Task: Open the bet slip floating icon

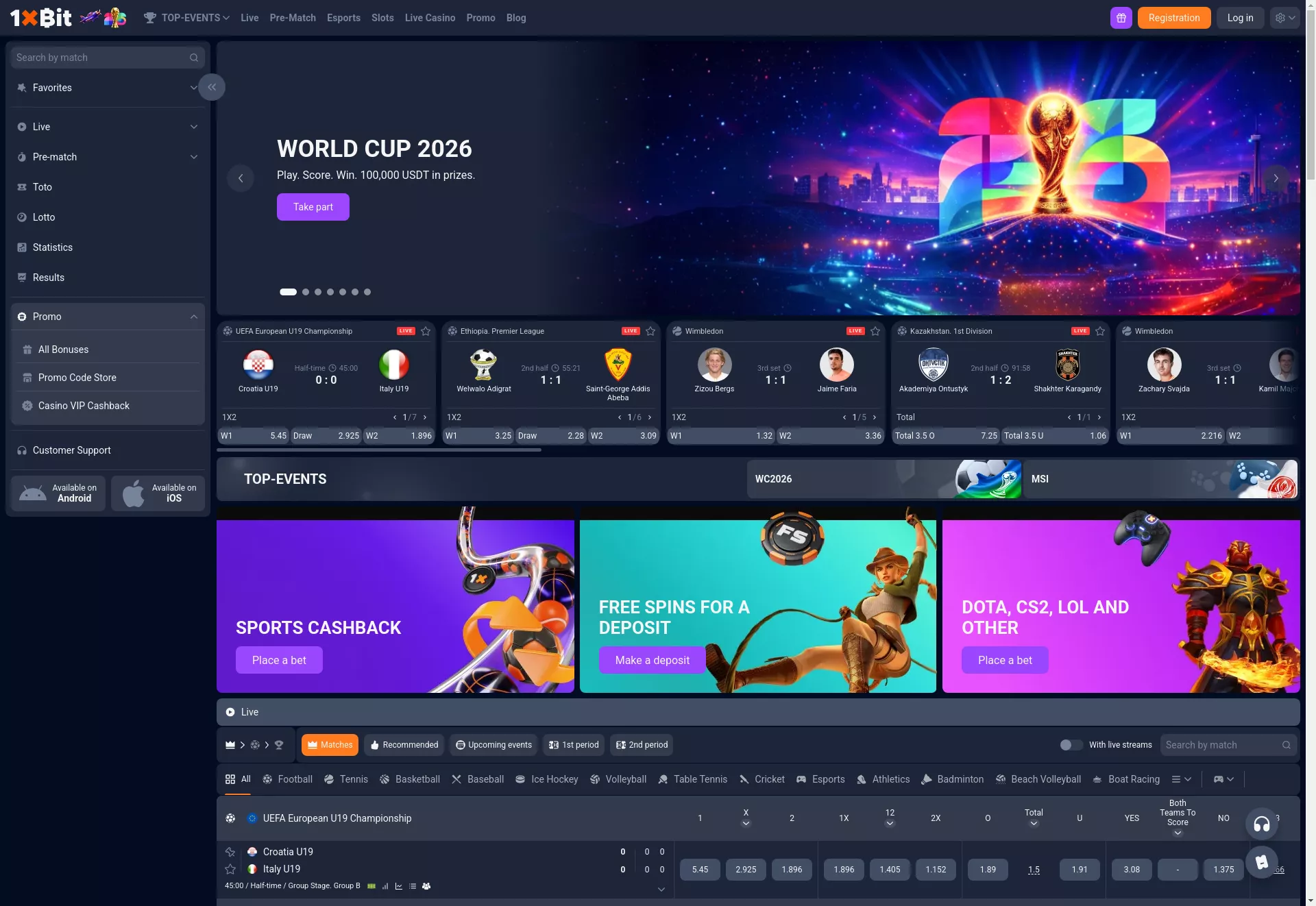Action: 1262,863
